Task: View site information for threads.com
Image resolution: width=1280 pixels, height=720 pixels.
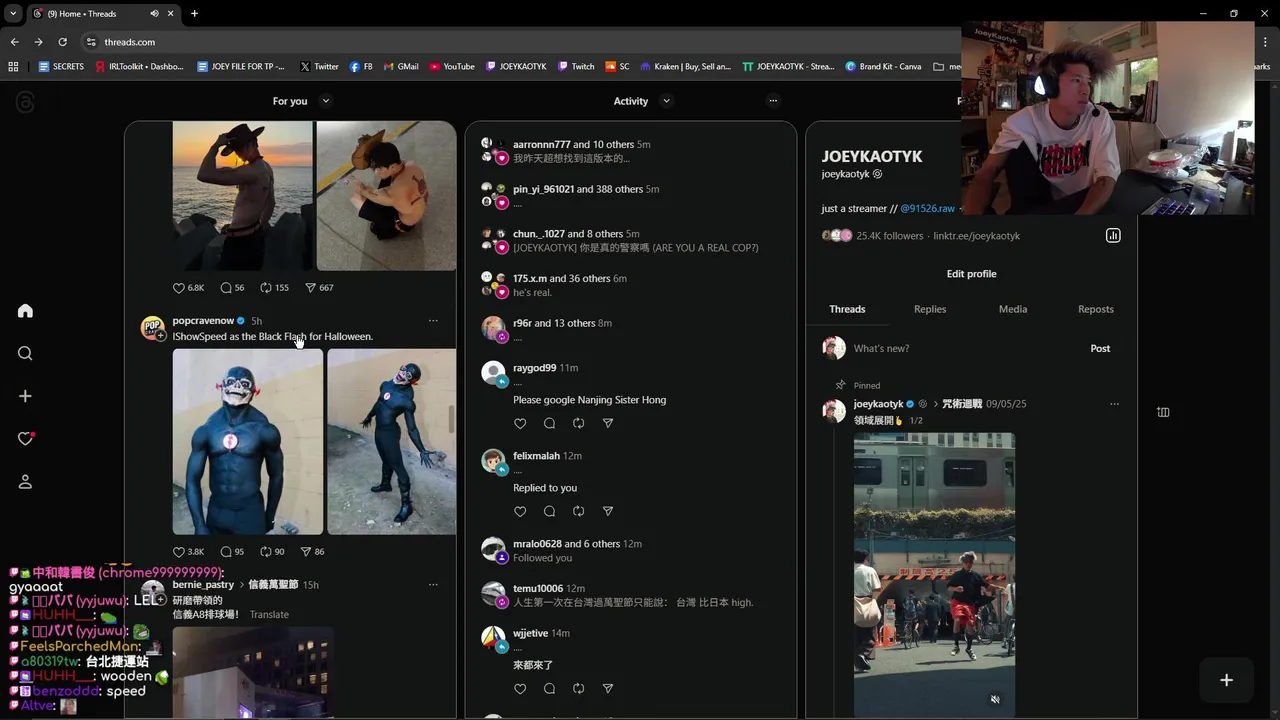Action: tap(91, 42)
